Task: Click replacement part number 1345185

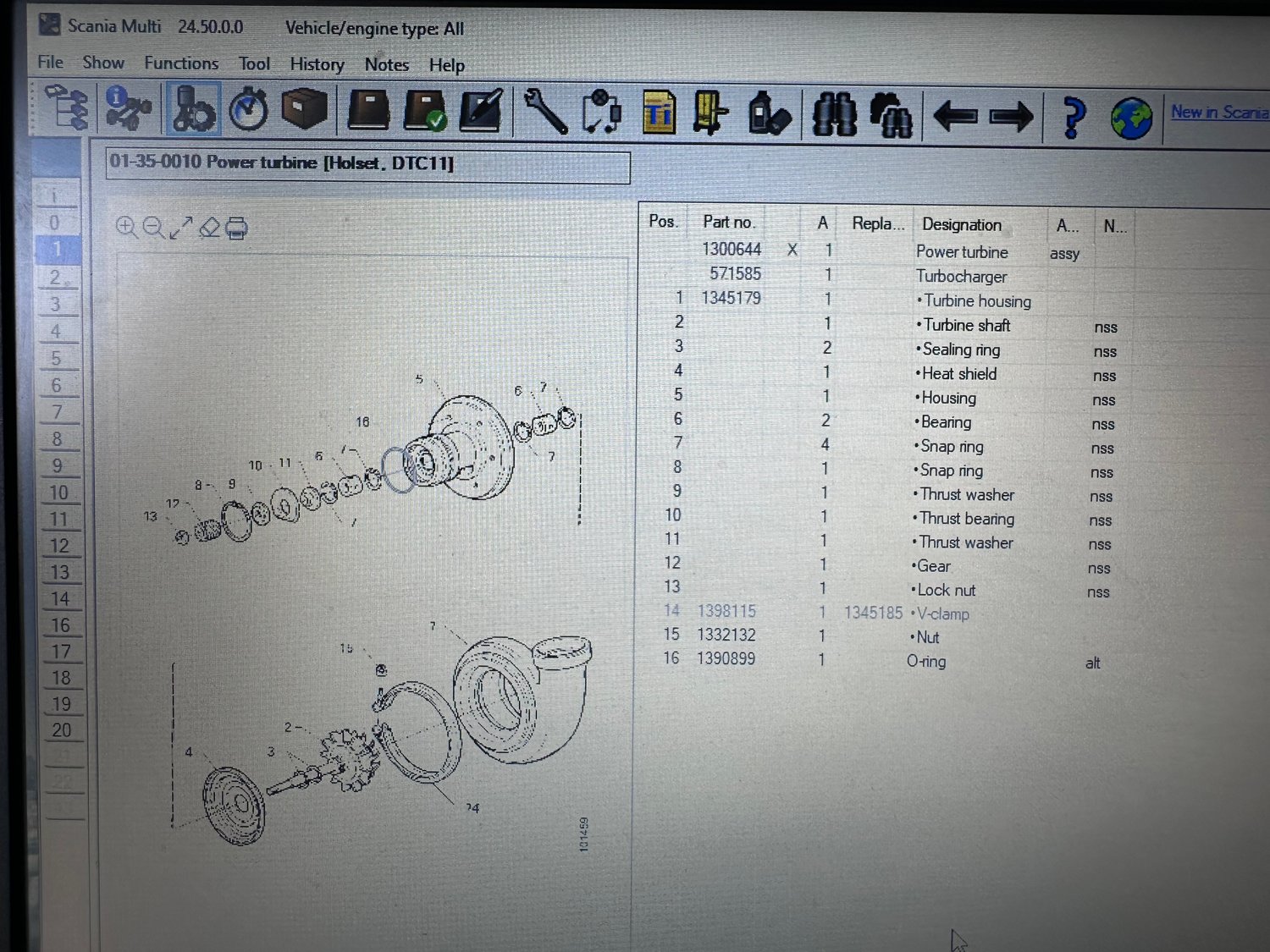Action: pyautogui.click(x=873, y=613)
